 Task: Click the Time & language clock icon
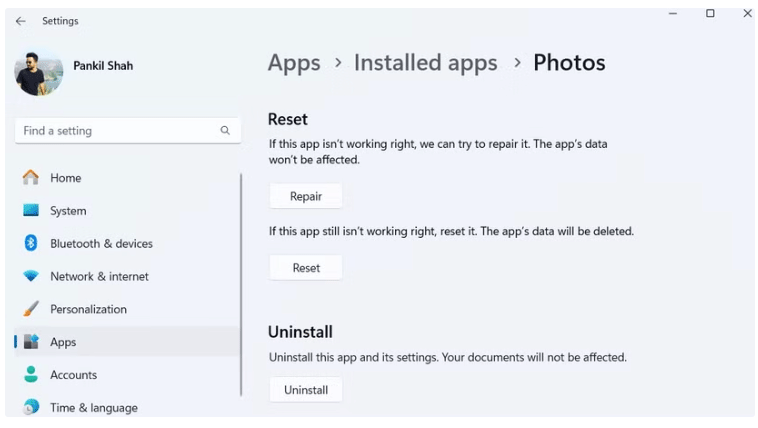coord(31,407)
